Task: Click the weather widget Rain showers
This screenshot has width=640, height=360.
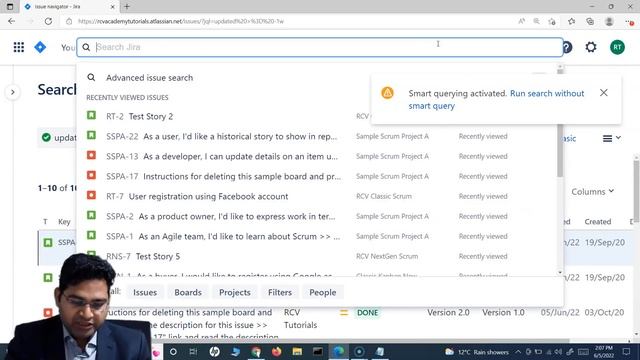Action: point(477,352)
